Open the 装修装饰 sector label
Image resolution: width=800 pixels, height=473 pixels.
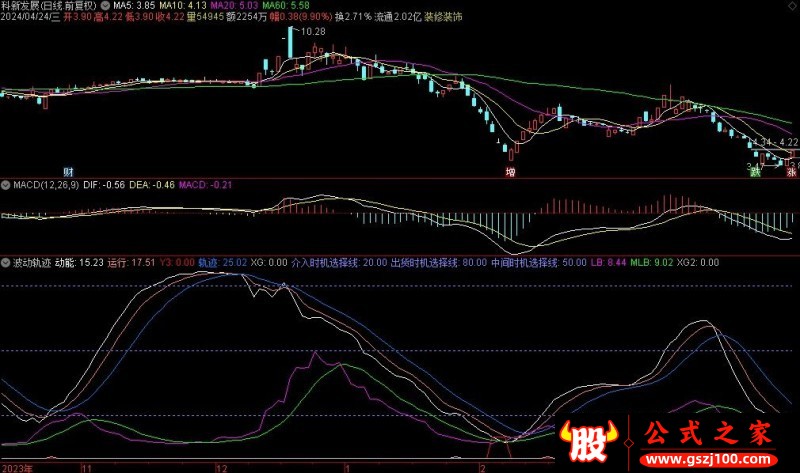(x=443, y=17)
